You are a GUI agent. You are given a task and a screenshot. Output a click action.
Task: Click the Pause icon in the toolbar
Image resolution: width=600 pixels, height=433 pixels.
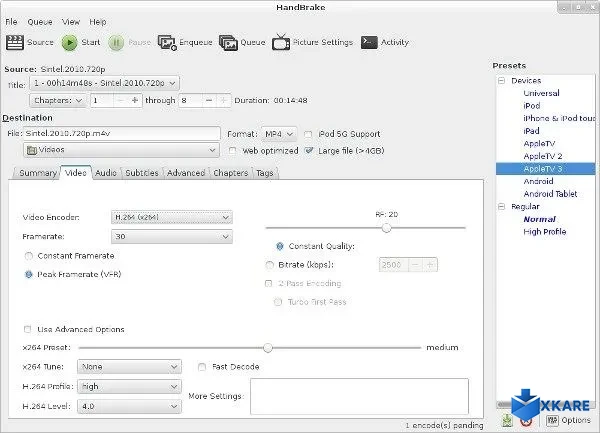point(116,42)
